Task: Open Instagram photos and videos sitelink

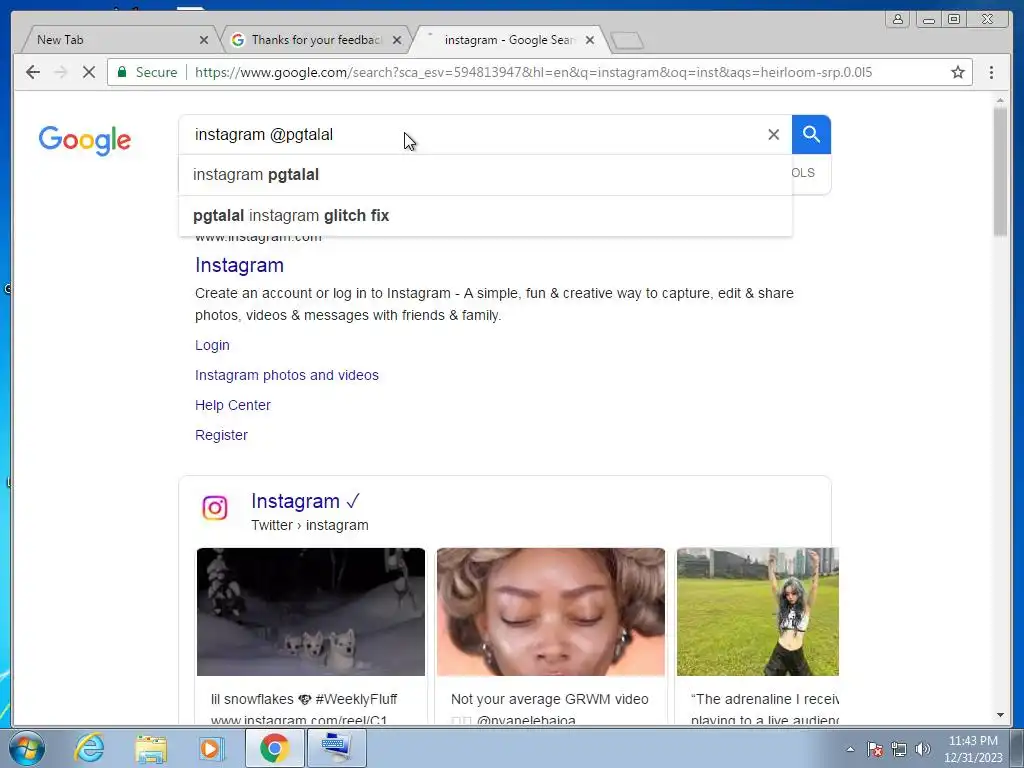Action: coord(287,375)
